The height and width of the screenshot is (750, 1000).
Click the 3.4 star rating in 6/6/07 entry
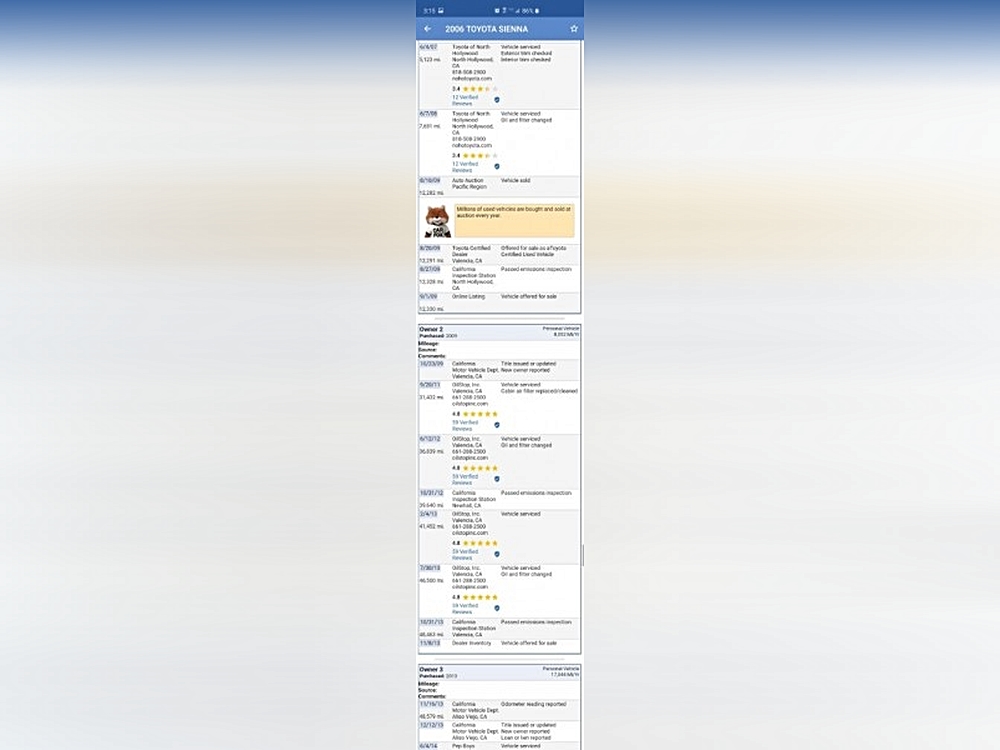(x=474, y=89)
